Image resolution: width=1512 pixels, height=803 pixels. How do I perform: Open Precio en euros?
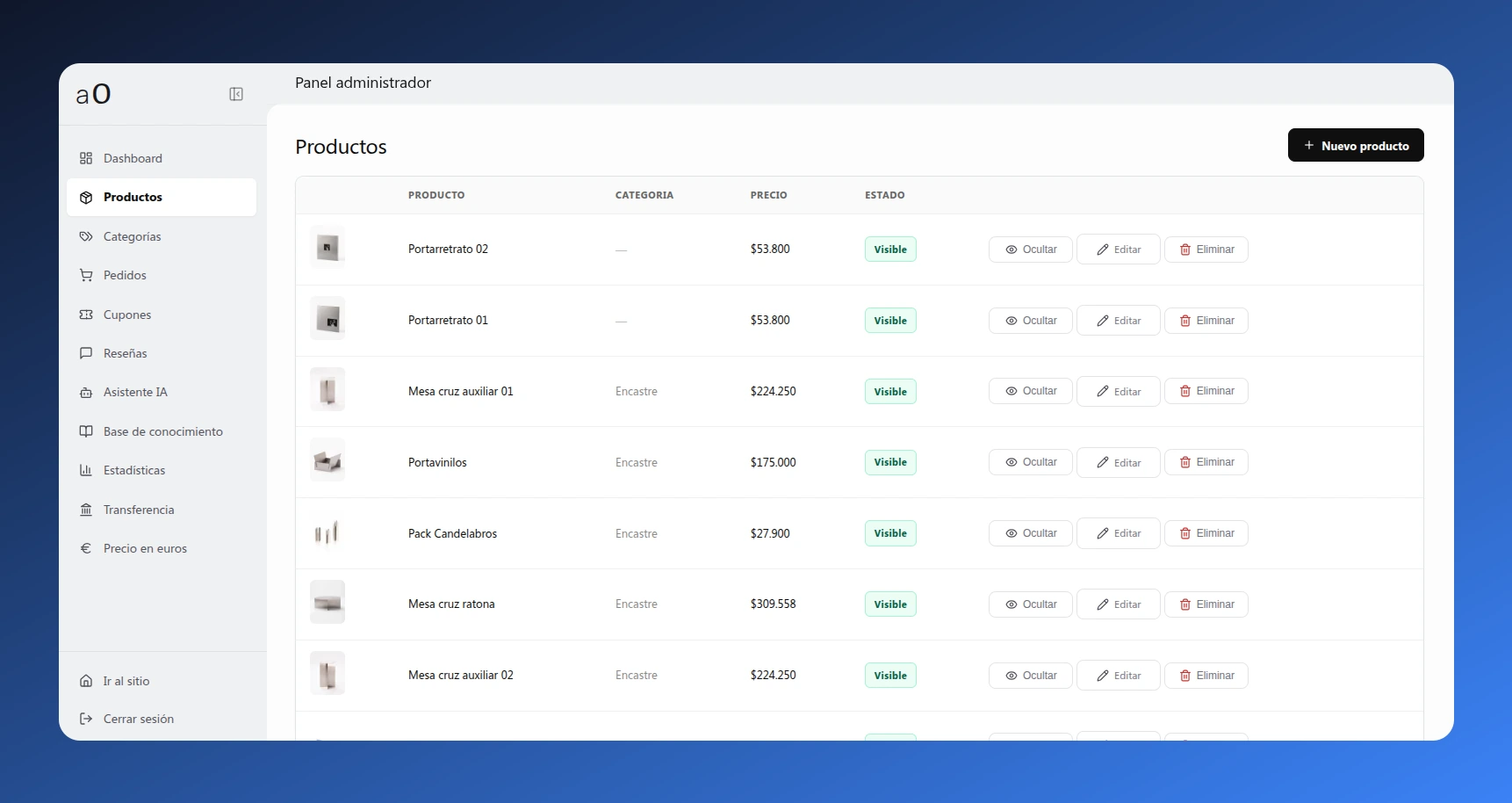click(162, 548)
